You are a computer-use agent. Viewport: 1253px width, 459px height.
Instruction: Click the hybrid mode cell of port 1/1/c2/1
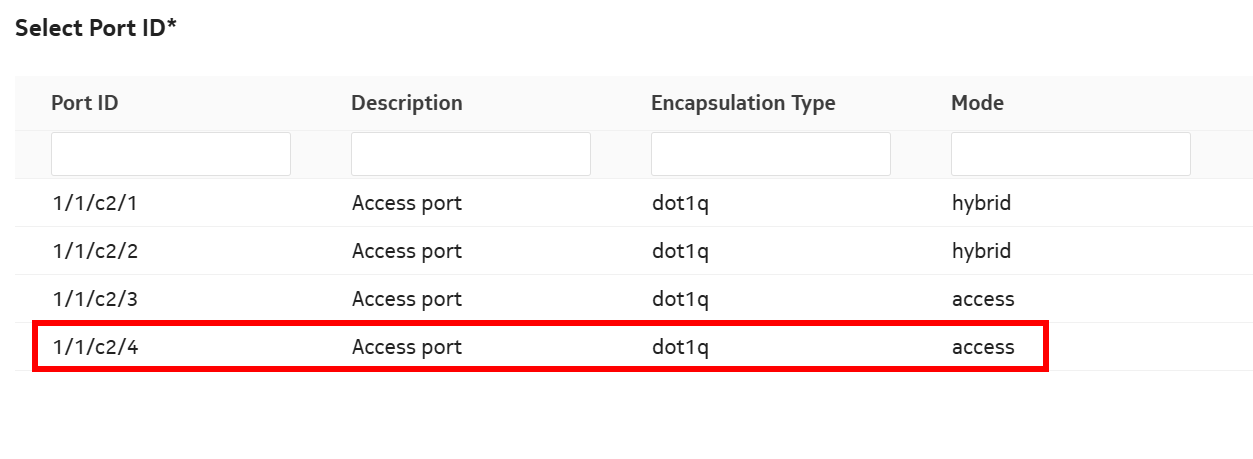pos(981,203)
